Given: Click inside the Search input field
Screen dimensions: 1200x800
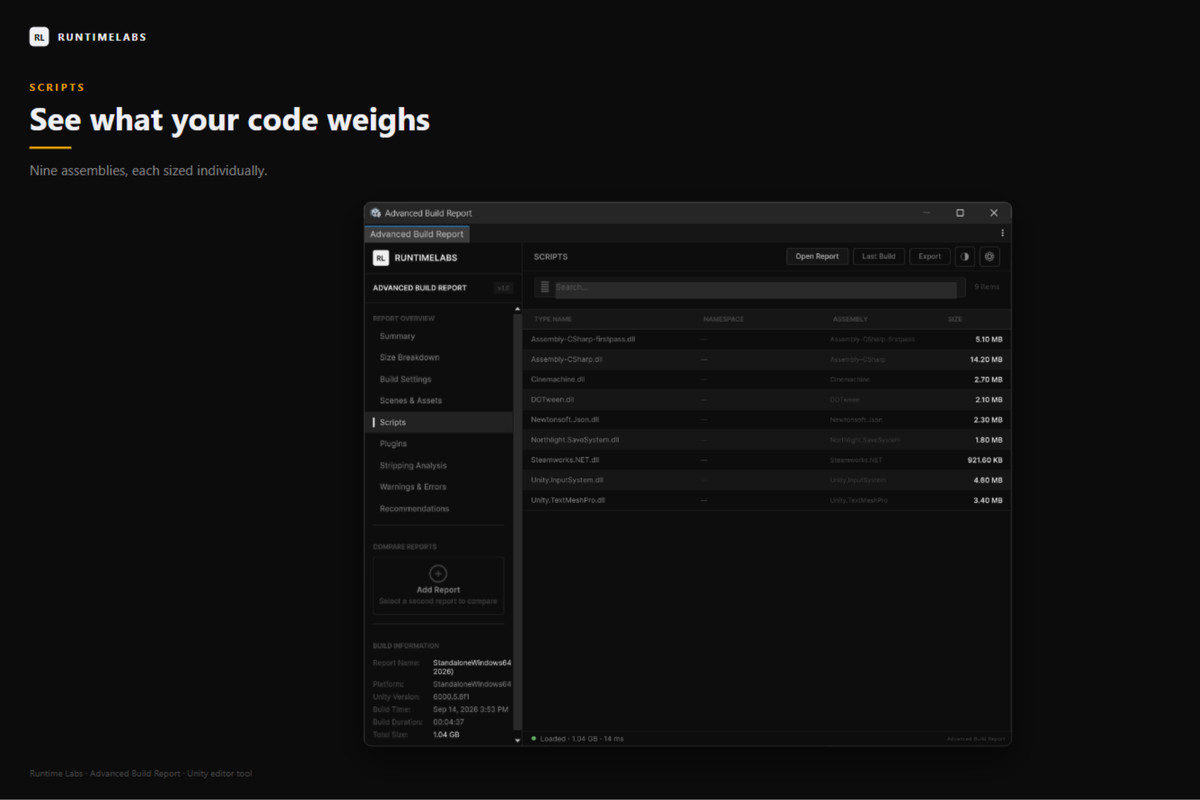Looking at the screenshot, I should coord(755,288).
